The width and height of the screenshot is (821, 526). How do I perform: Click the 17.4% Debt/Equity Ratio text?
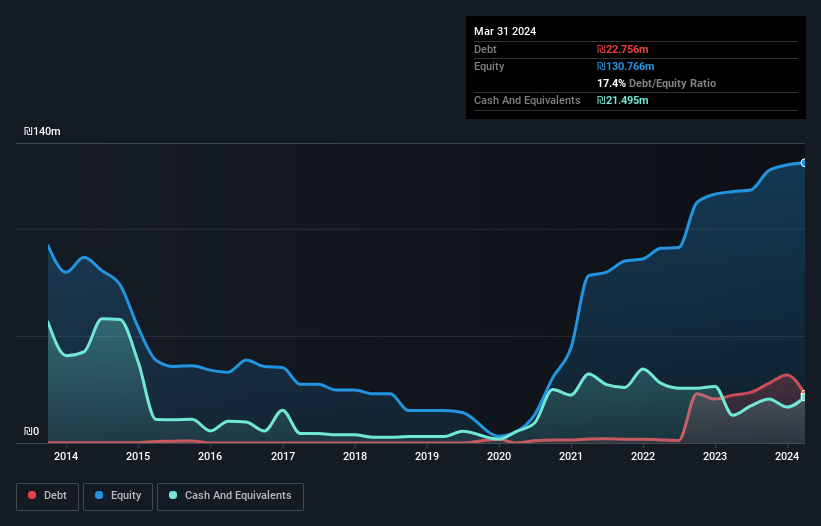click(657, 83)
